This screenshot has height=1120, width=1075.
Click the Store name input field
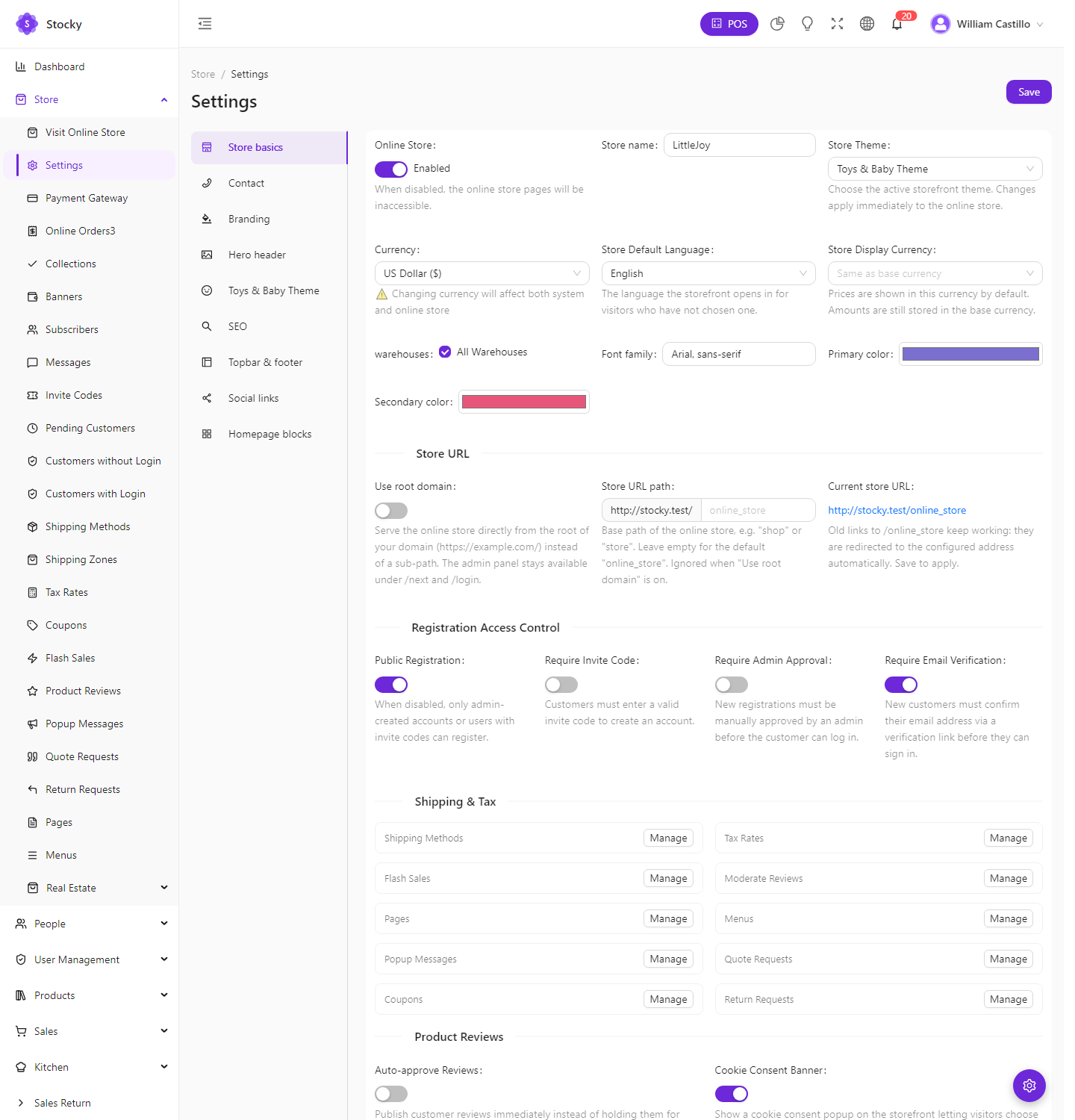(x=739, y=145)
